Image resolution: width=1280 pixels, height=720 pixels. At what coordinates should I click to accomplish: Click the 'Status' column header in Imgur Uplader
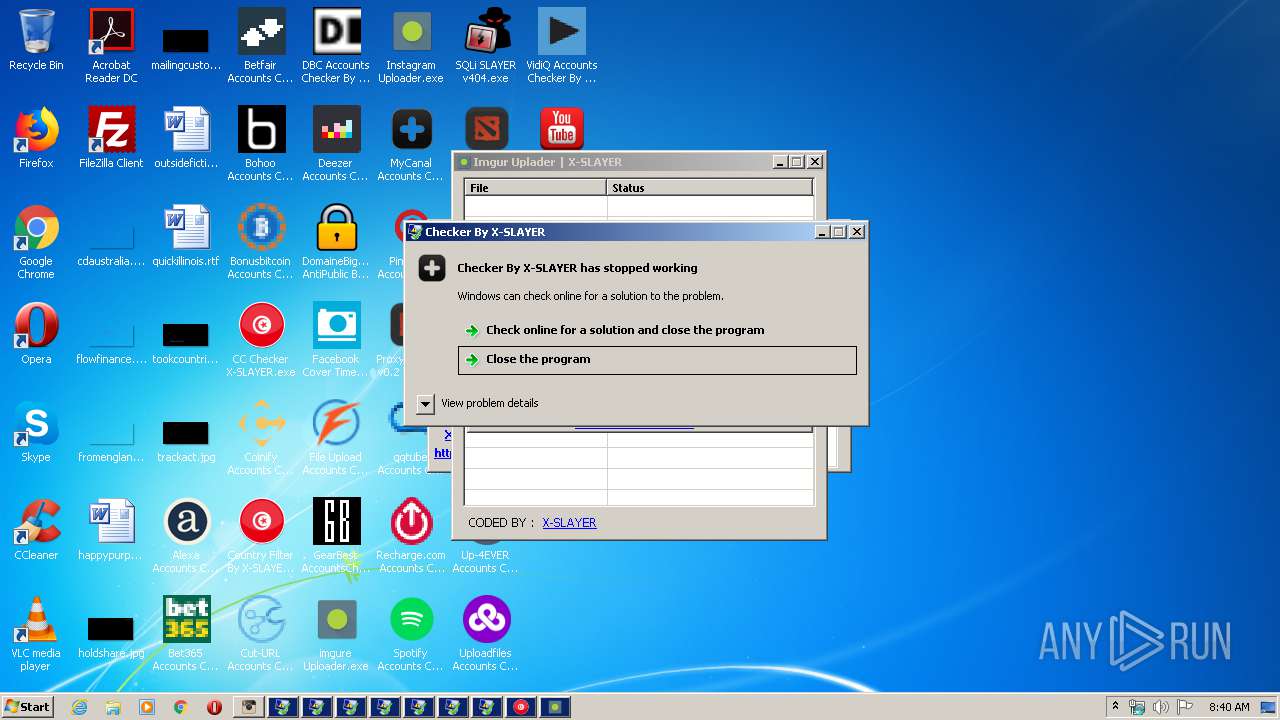710,188
